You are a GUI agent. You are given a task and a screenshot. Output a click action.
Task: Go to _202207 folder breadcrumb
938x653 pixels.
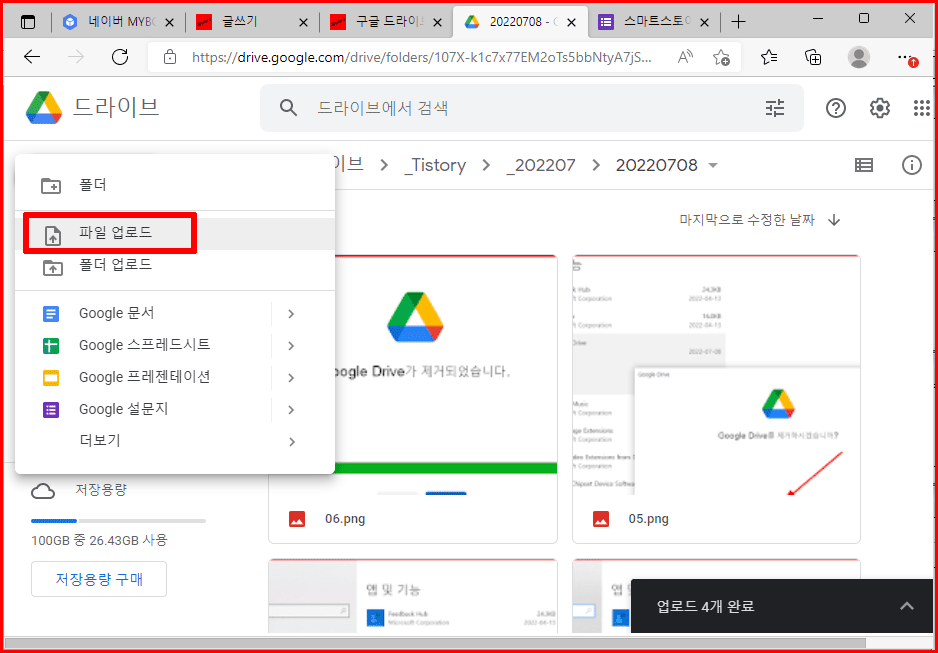point(541,166)
